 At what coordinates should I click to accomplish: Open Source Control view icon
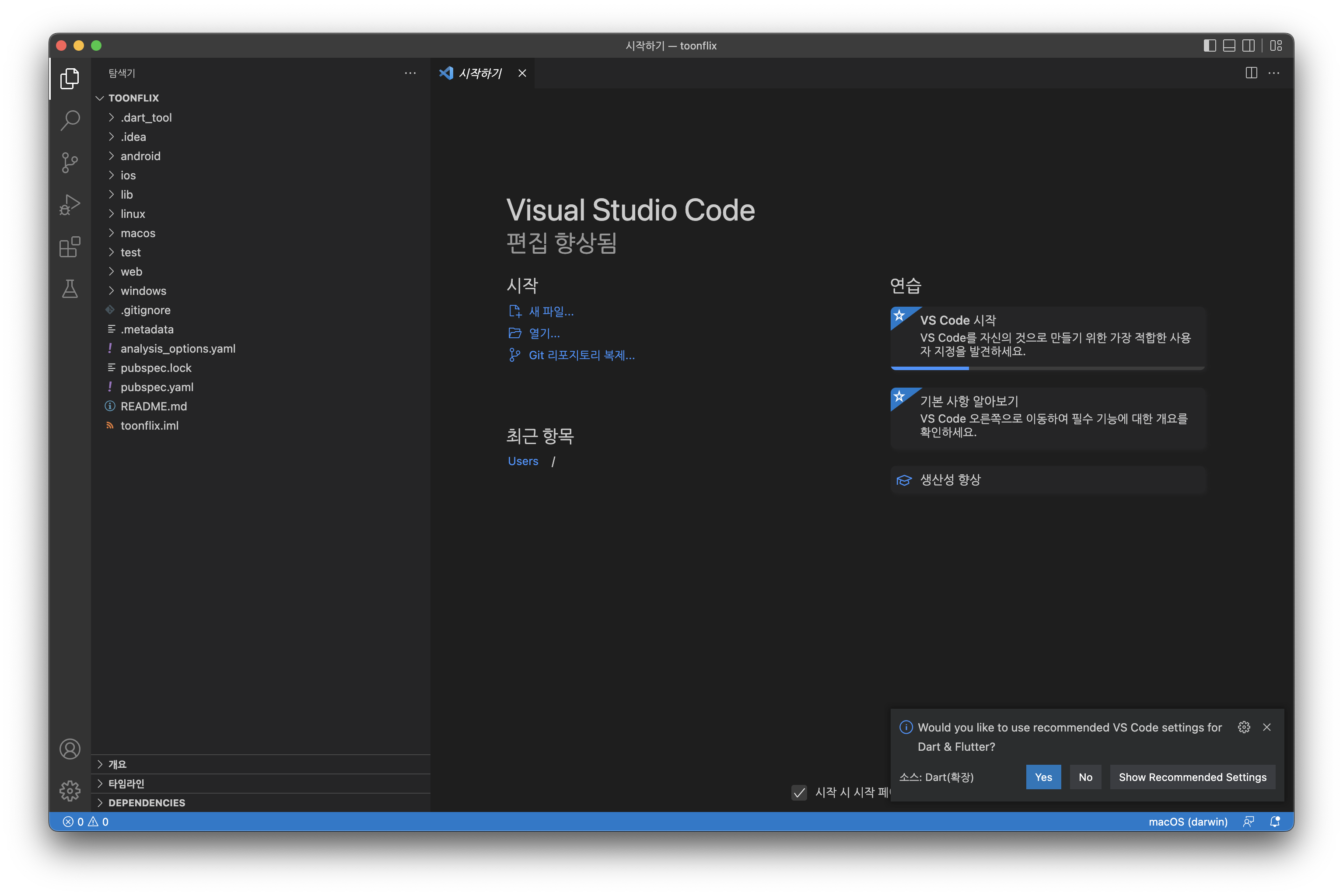tap(70, 162)
